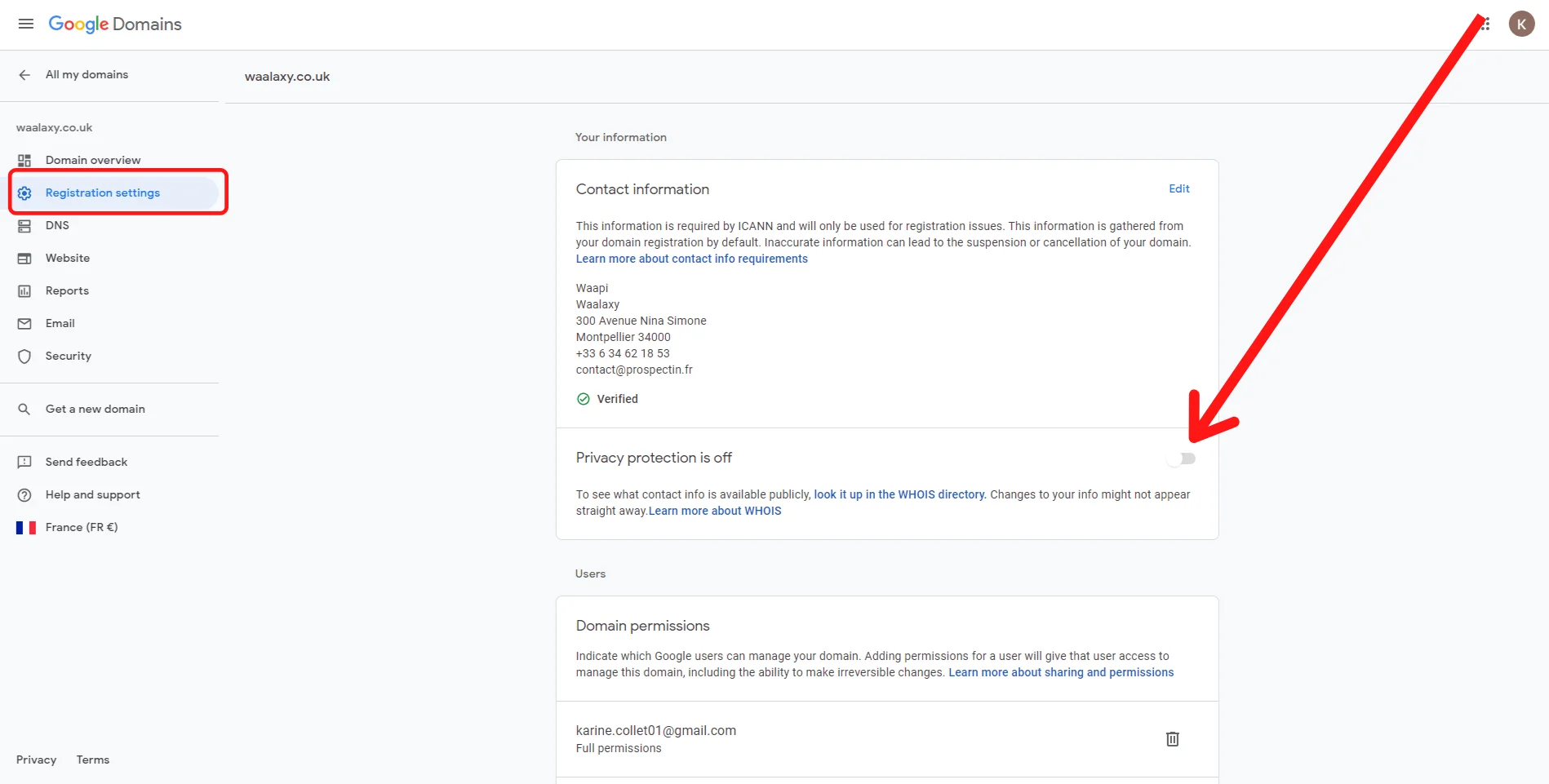Turn on the Privacy protection toggle
This screenshot has height=784, width=1549.
click(x=1181, y=458)
